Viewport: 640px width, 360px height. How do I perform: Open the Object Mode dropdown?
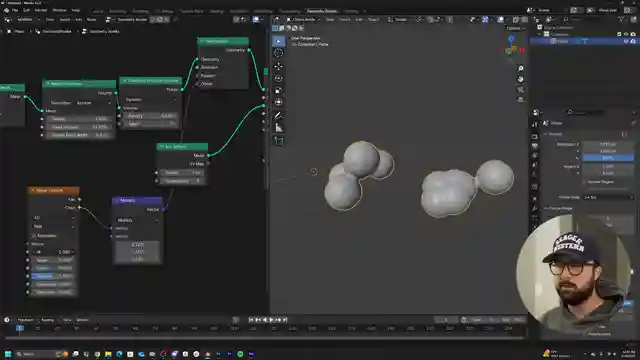click(x=304, y=20)
